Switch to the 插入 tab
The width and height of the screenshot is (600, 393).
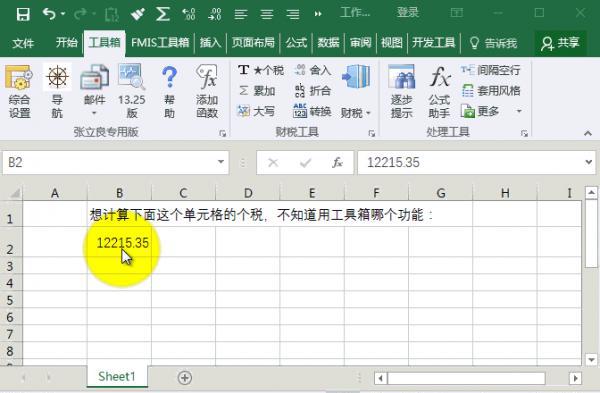(210, 42)
